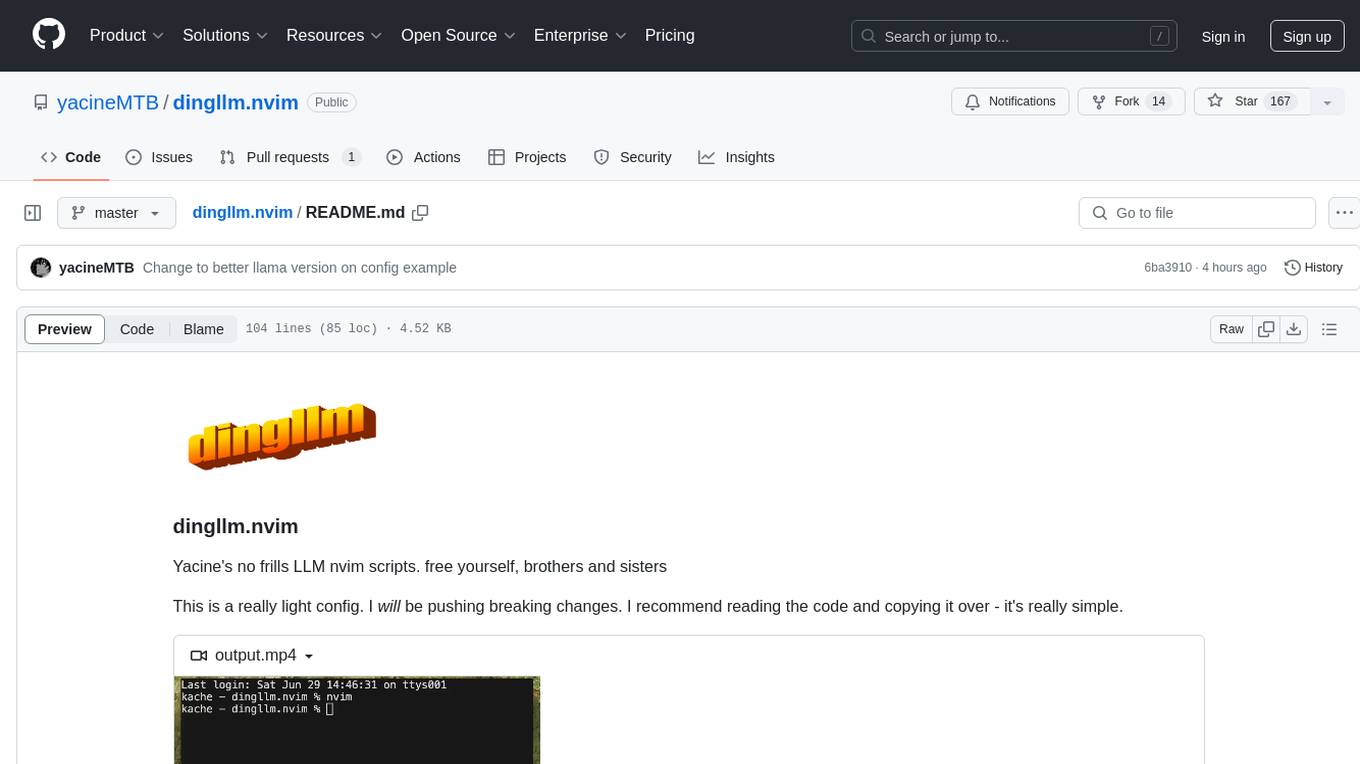Open the Enterprise dropdown

pos(580,35)
